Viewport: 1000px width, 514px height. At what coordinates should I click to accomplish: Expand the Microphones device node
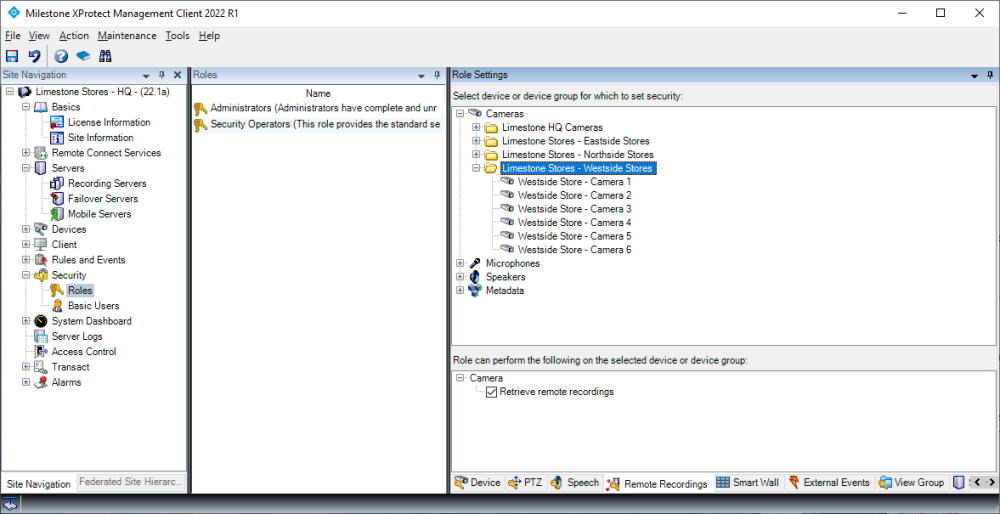(x=461, y=264)
